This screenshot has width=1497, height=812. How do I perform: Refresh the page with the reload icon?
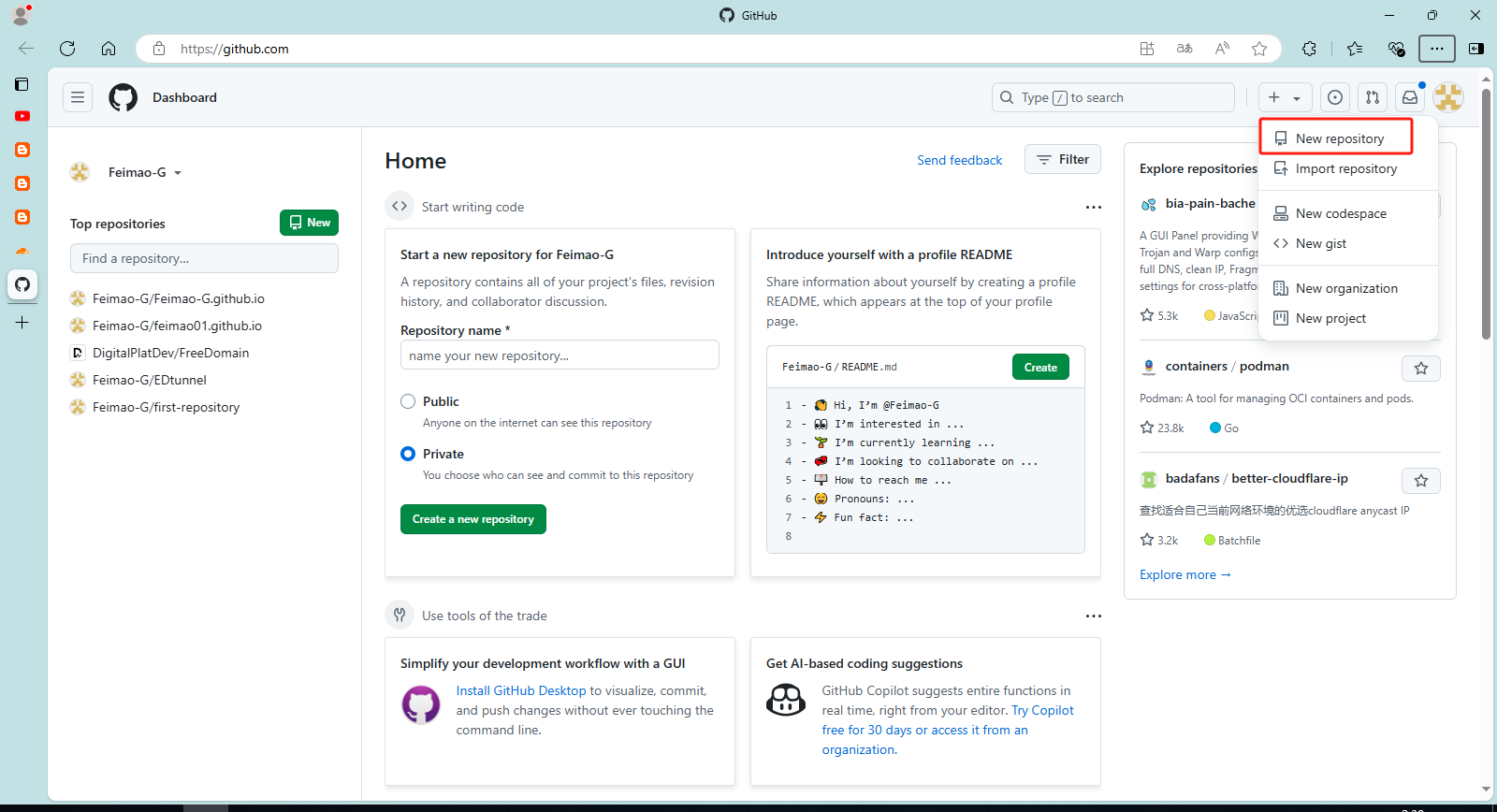(x=67, y=49)
